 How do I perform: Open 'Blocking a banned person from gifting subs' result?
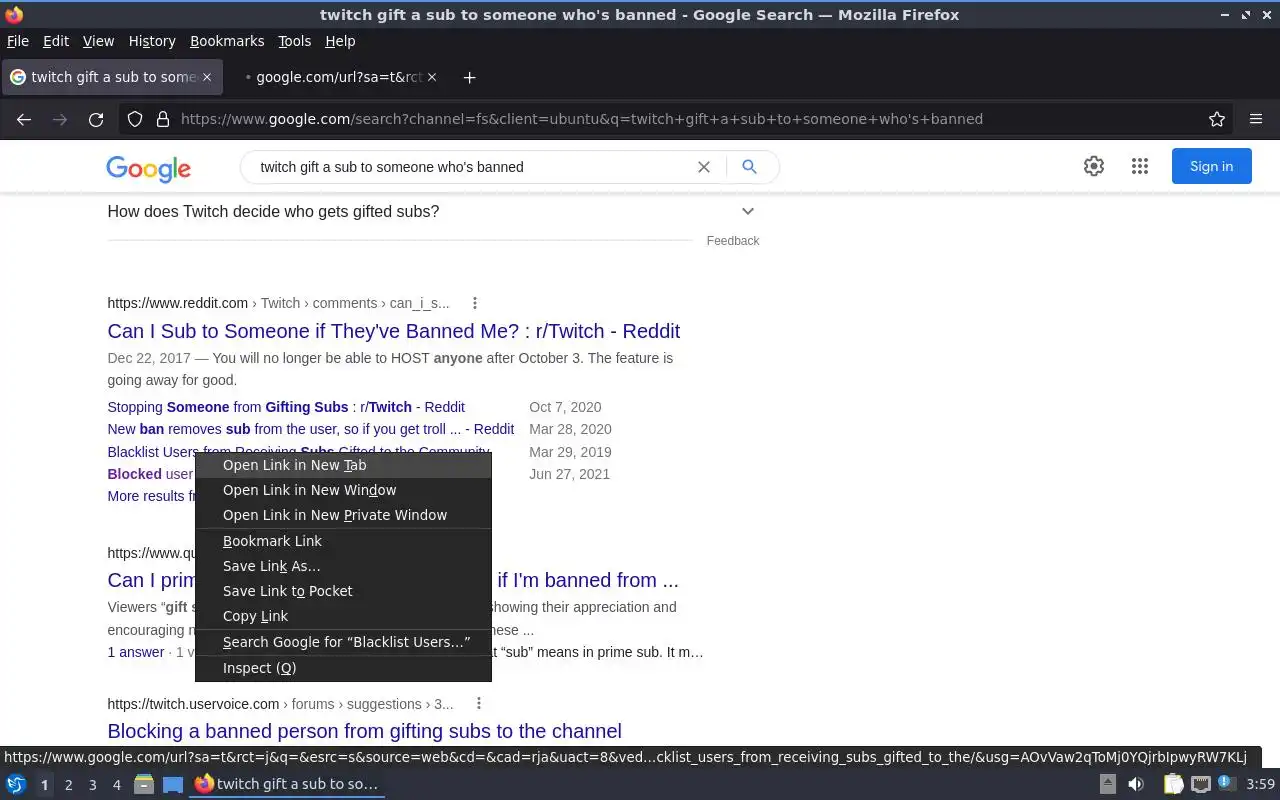click(364, 731)
